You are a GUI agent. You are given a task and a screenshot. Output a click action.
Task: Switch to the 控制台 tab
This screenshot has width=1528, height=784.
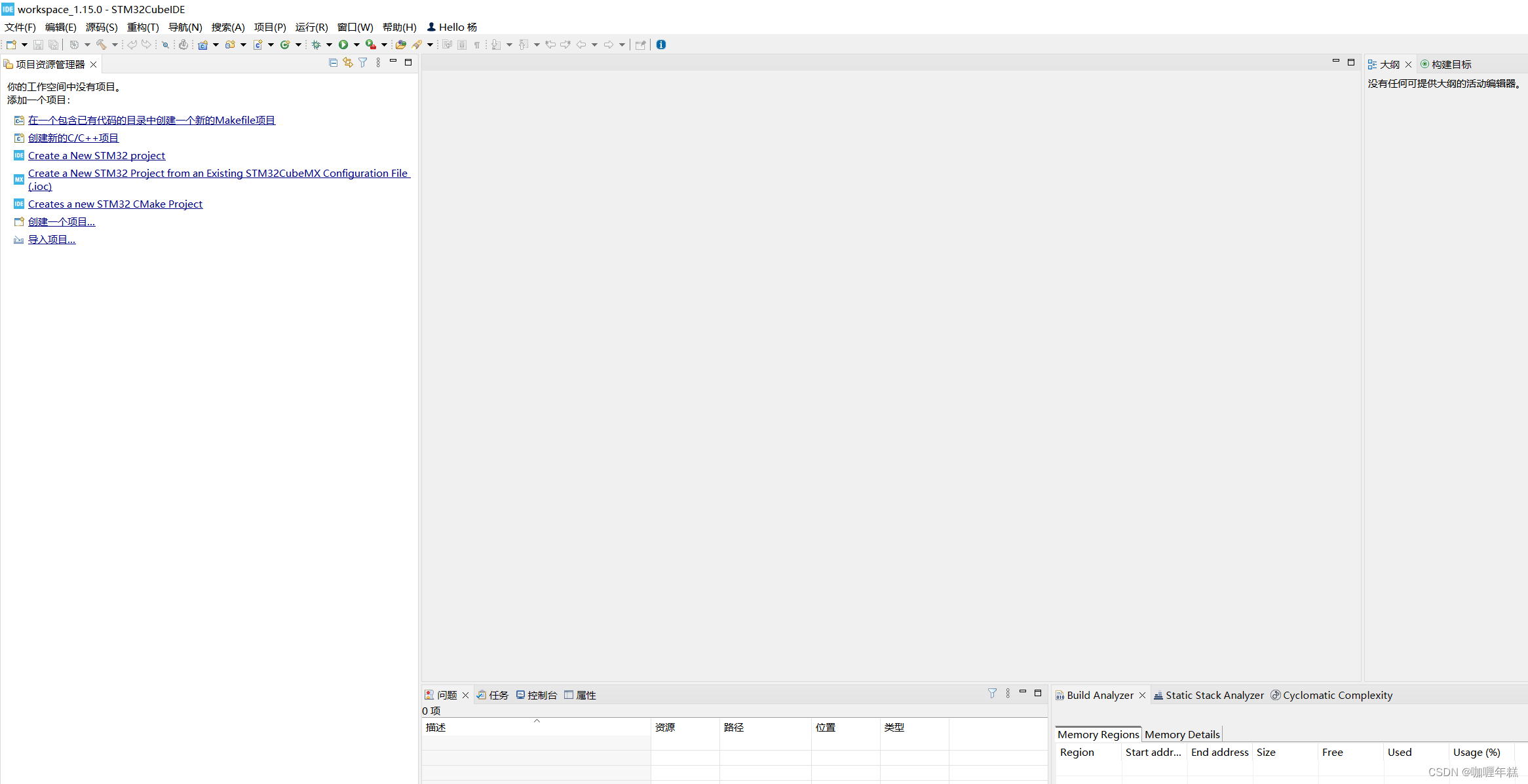click(537, 695)
